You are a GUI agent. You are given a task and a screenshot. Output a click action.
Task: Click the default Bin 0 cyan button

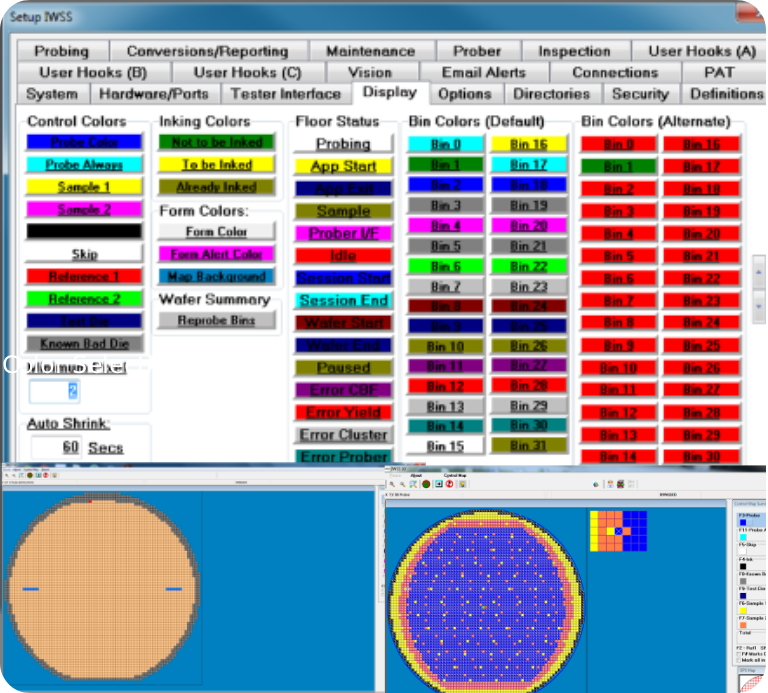pyautogui.click(x=445, y=144)
